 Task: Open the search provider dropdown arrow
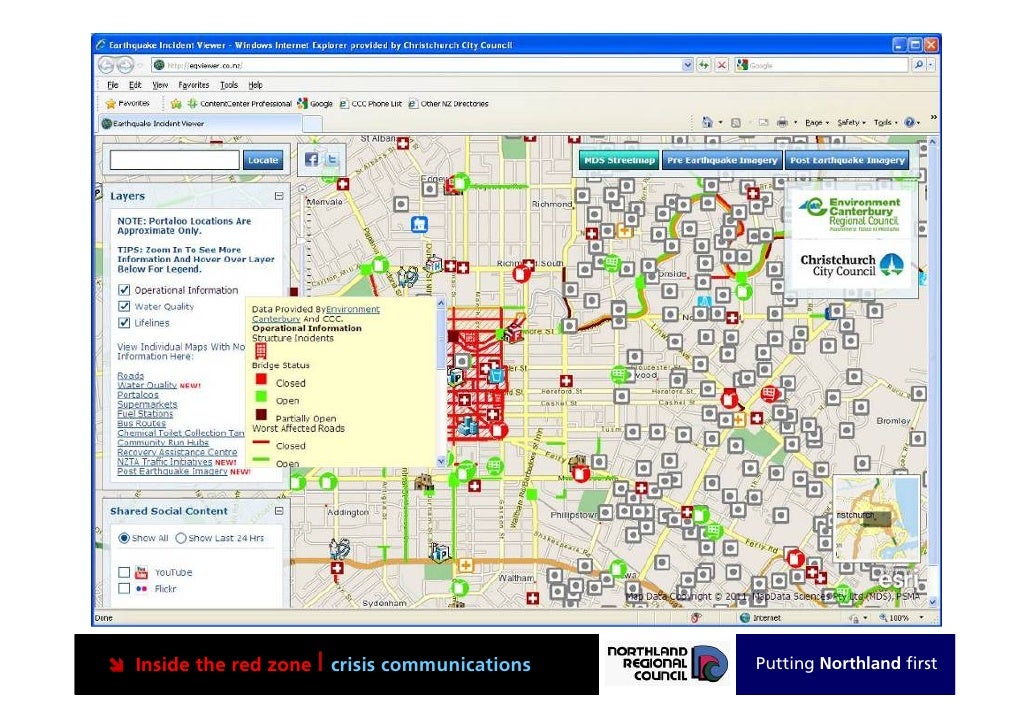click(931, 64)
